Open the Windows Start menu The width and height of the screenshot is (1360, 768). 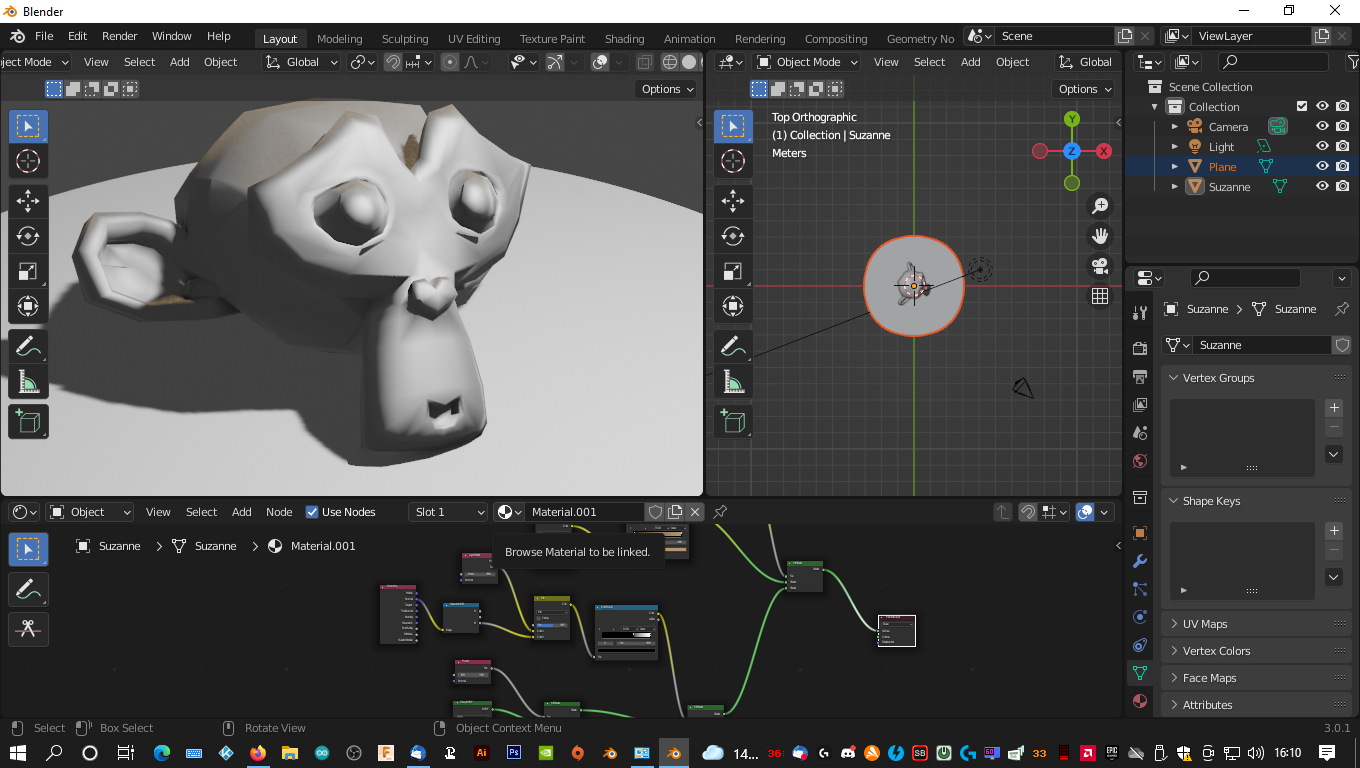pos(18,753)
